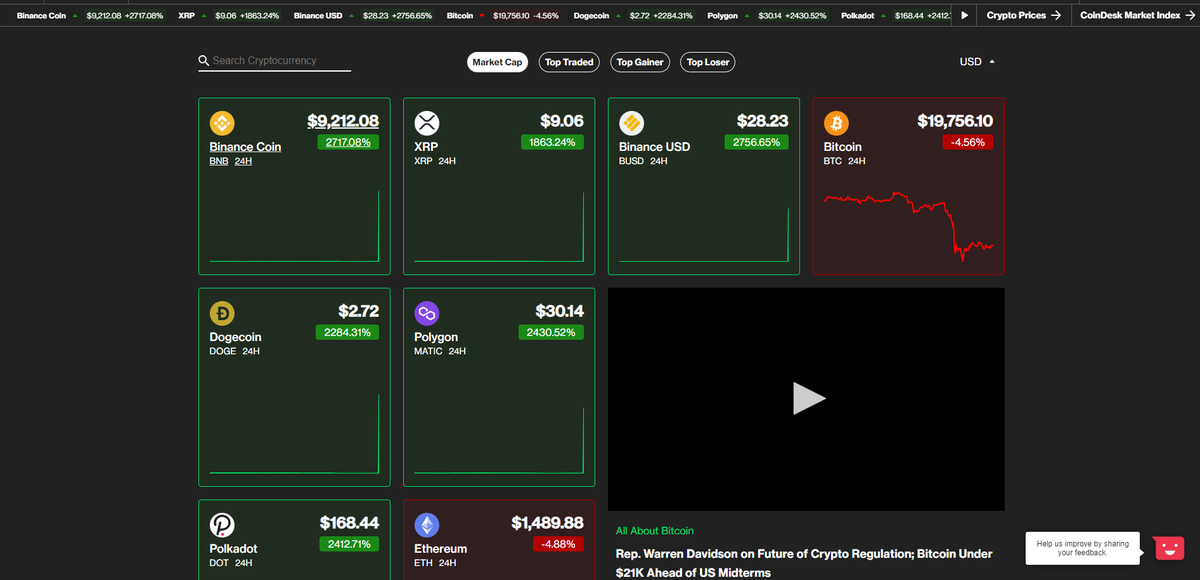Click the 2717.08% change badge
This screenshot has width=1200, height=580.
348,142
